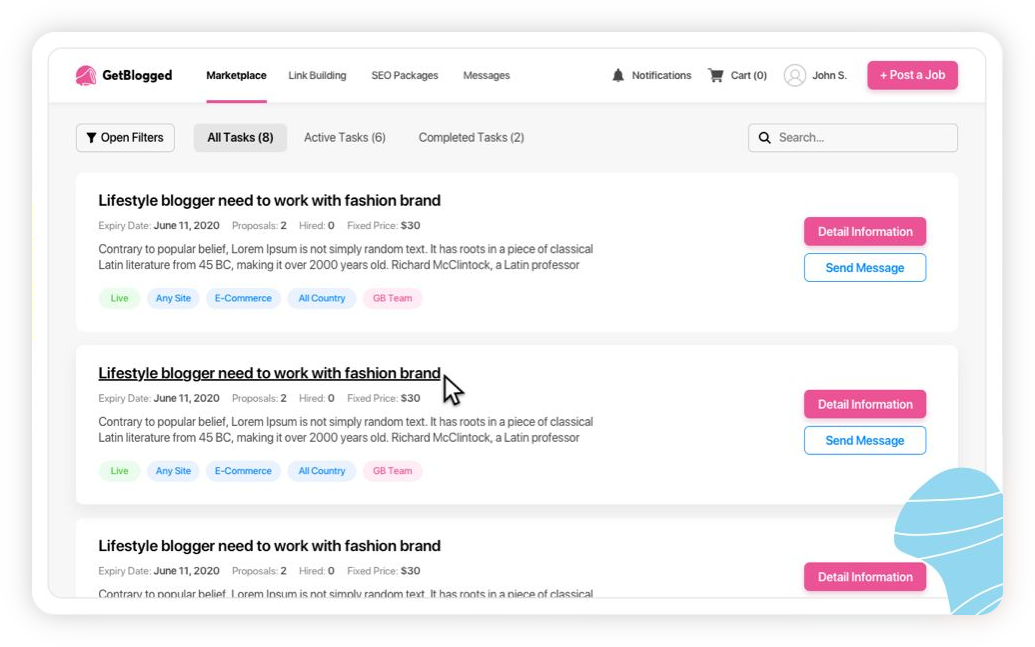Open the Notifications bell icon
1035x647 pixels.
point(618,75)
